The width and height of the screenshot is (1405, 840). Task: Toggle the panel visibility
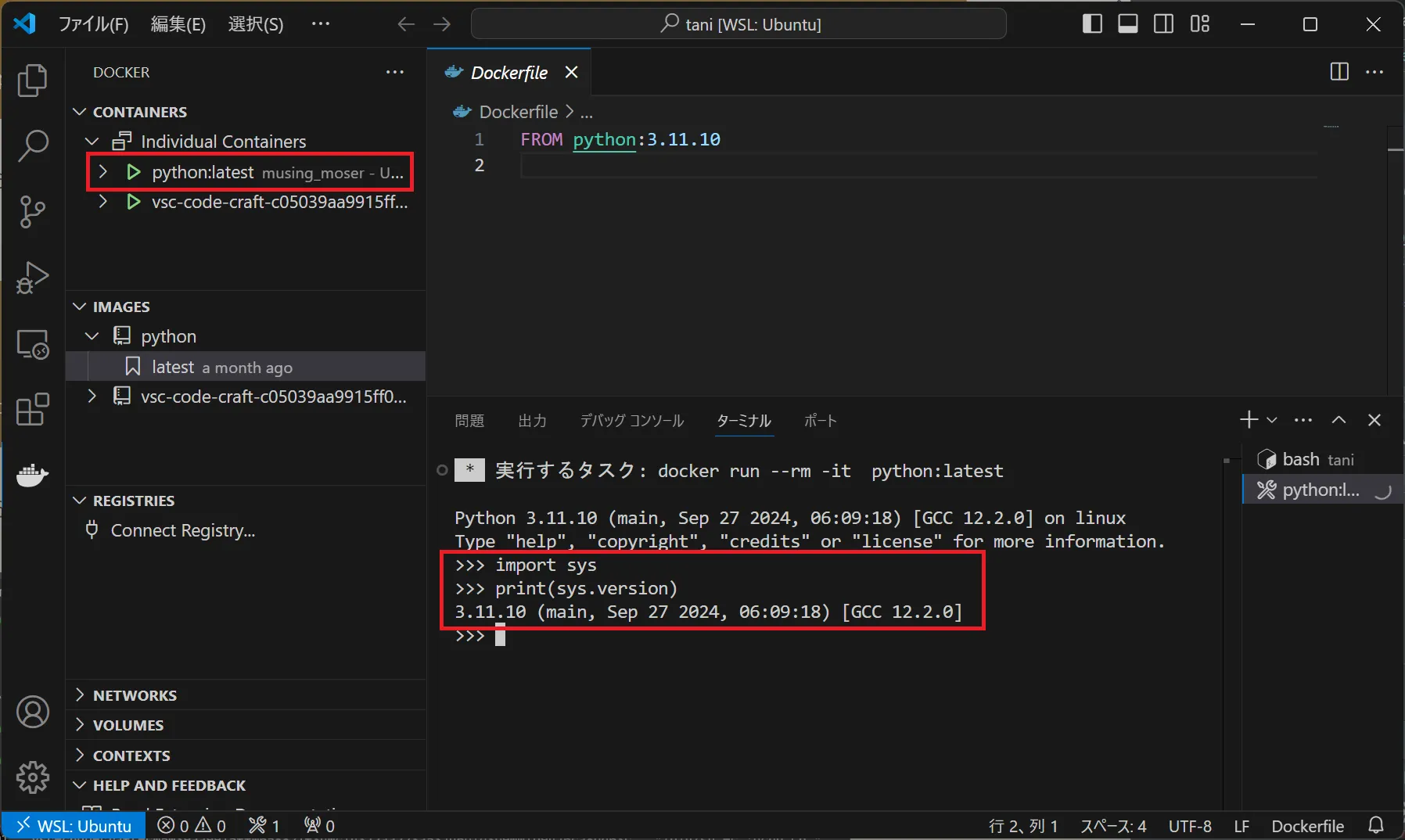pyautogui.click(x=1127, y=23)
